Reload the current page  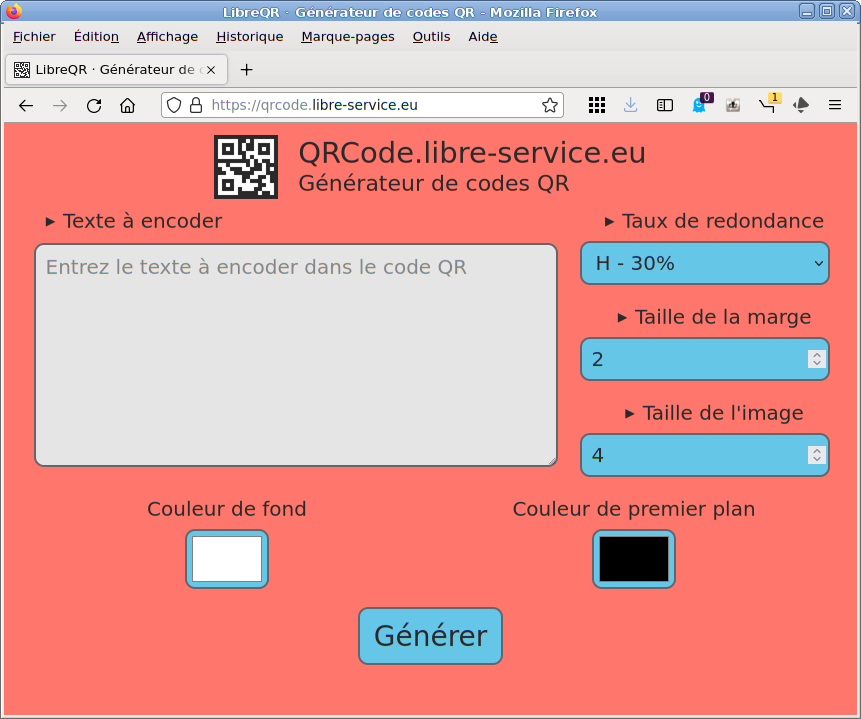coord(94,105)
